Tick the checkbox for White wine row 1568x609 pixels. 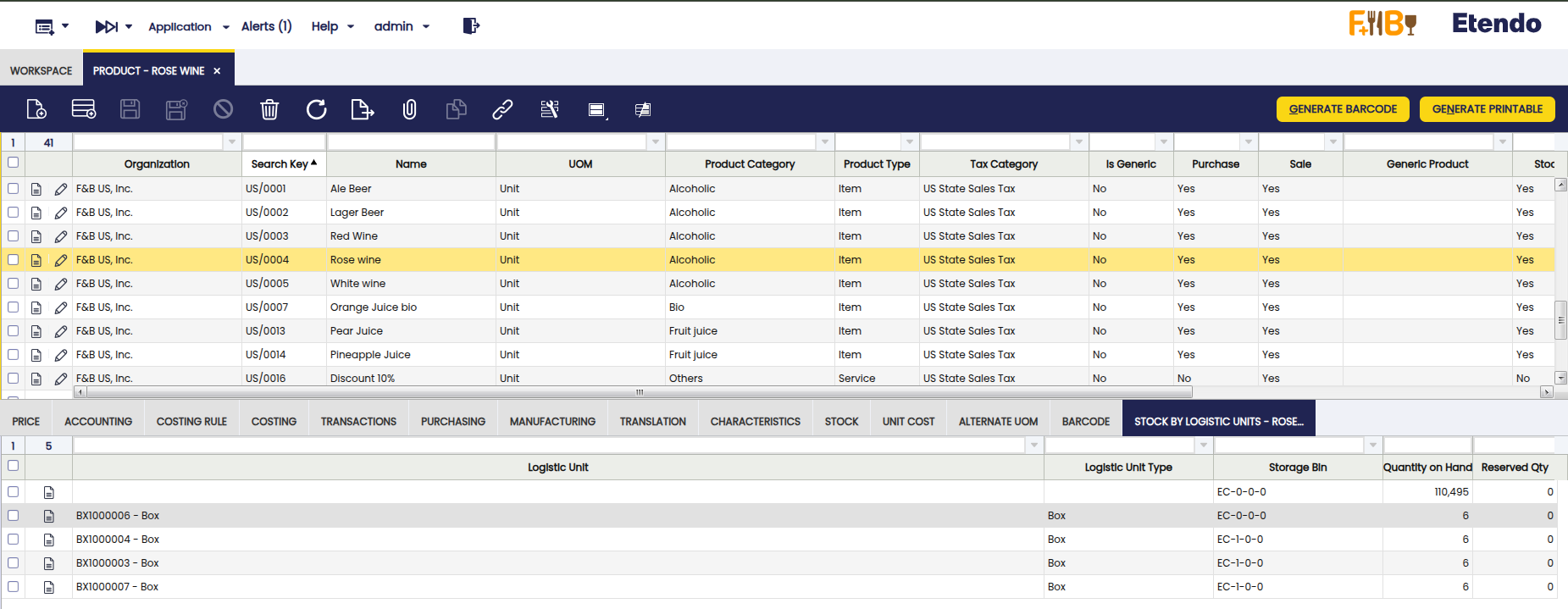pos(13,284)
